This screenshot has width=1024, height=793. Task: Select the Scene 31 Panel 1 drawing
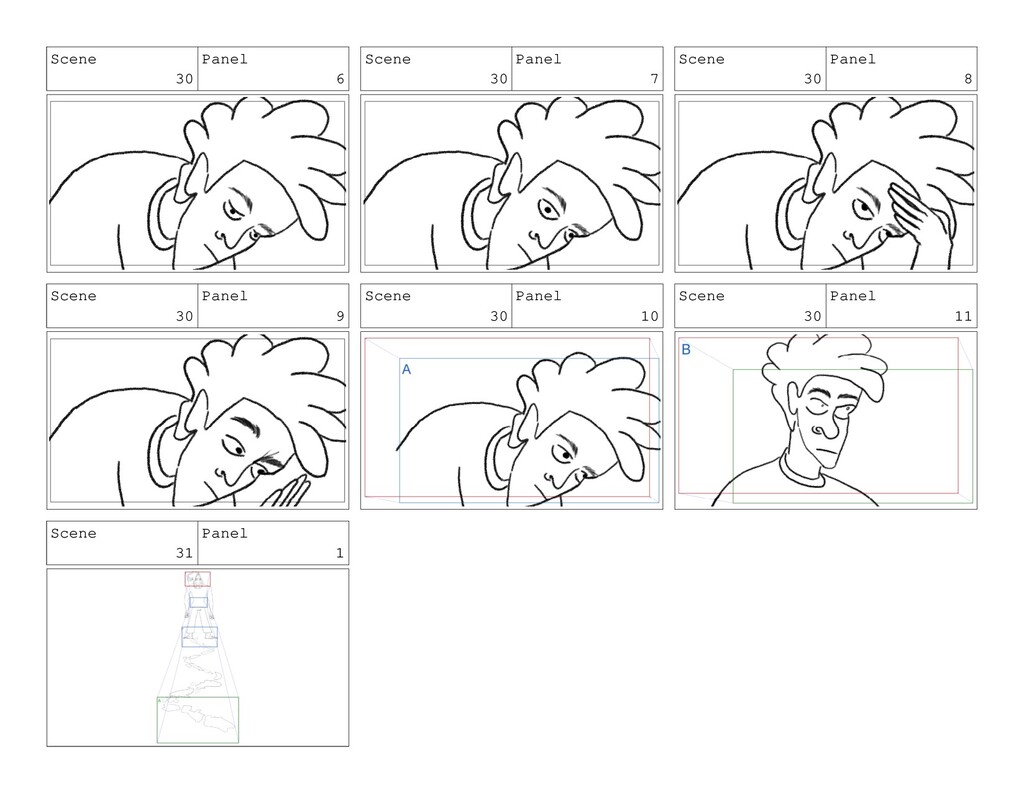pos(198,658)
